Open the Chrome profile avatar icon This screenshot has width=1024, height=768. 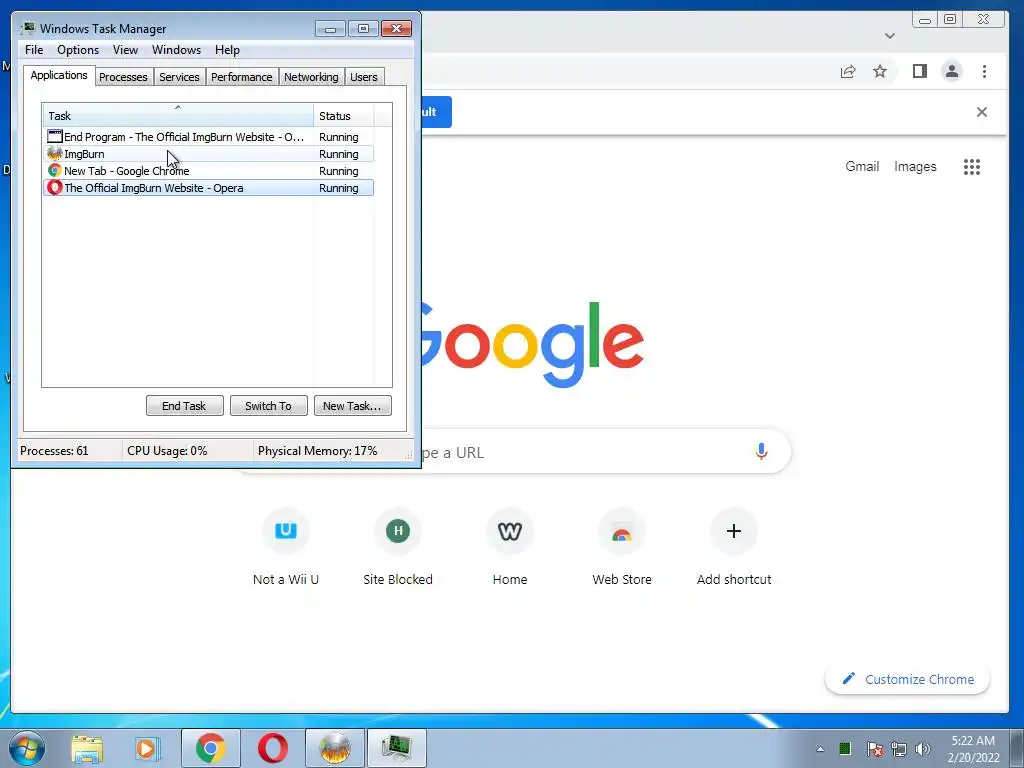tap(952, 71)
